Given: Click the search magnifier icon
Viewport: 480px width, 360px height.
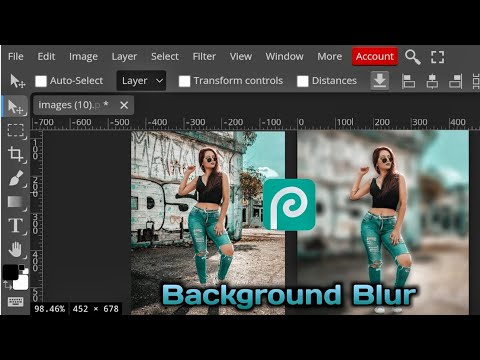Looking at the screenshot, I should [x=412, y=57].
